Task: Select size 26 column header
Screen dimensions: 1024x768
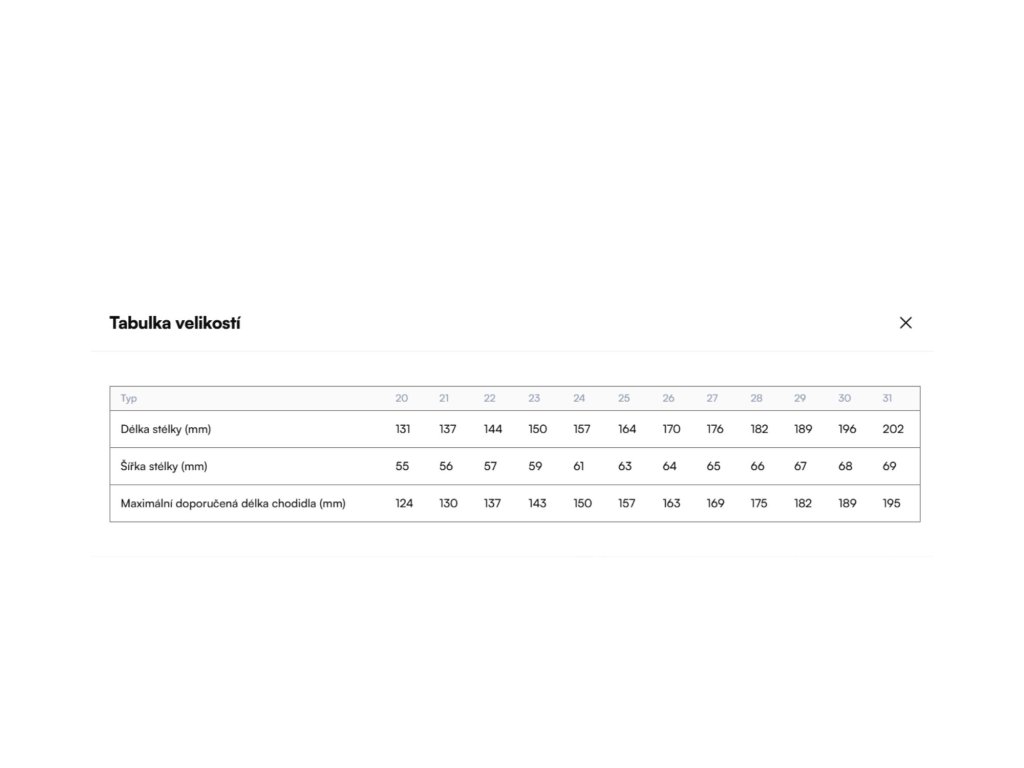Action: tap(668, 398)
